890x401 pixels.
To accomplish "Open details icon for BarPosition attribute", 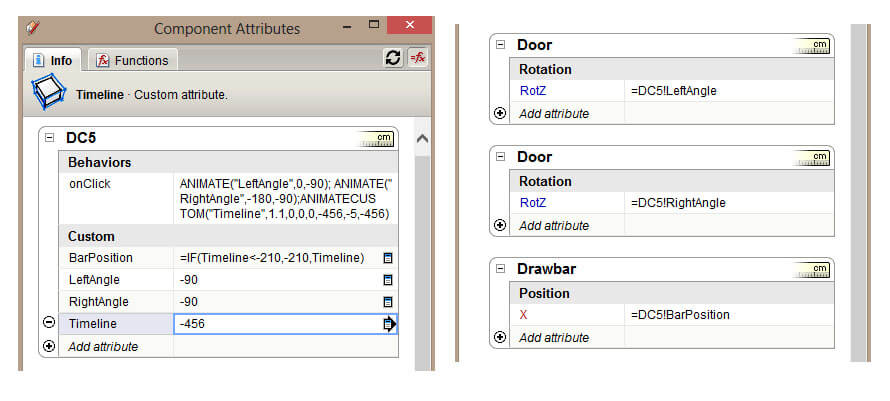I will click(388, 258).
